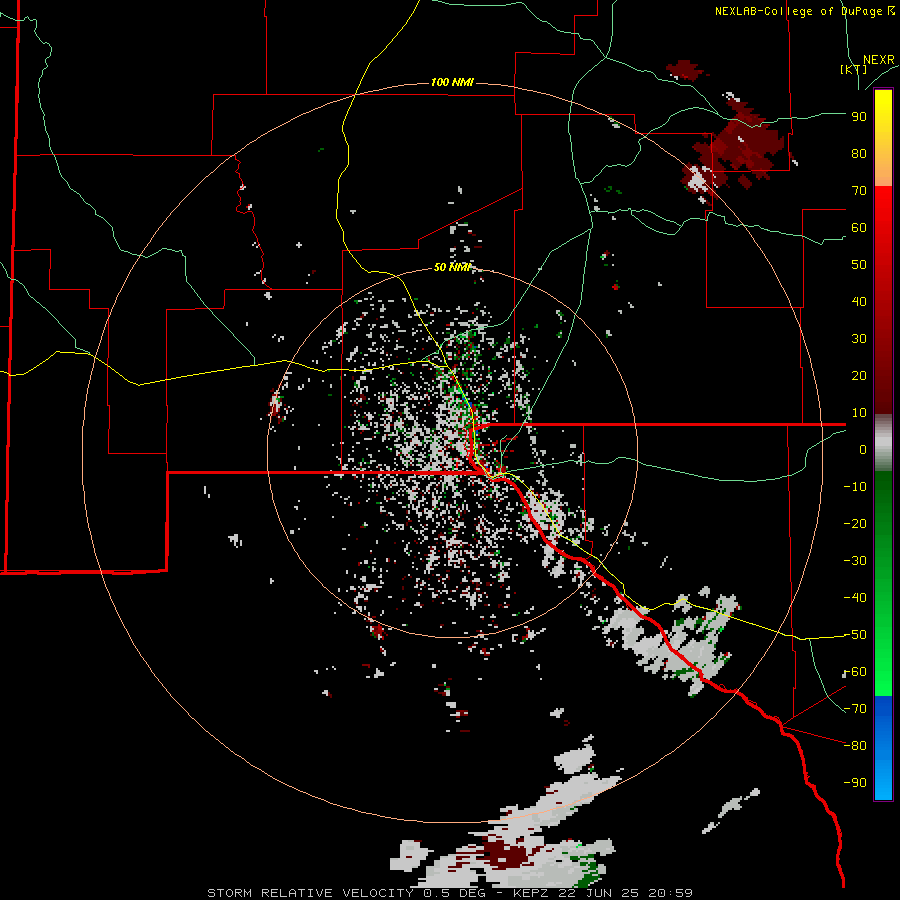900x900 pixels.
Task: Click the 90 value on the velocity scale
Action: tap(859, 117)
